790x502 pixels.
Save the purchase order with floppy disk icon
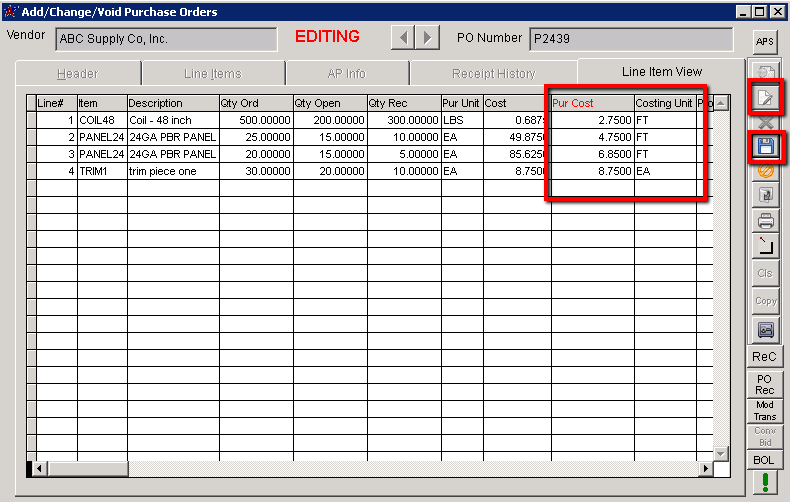[765, 146]
